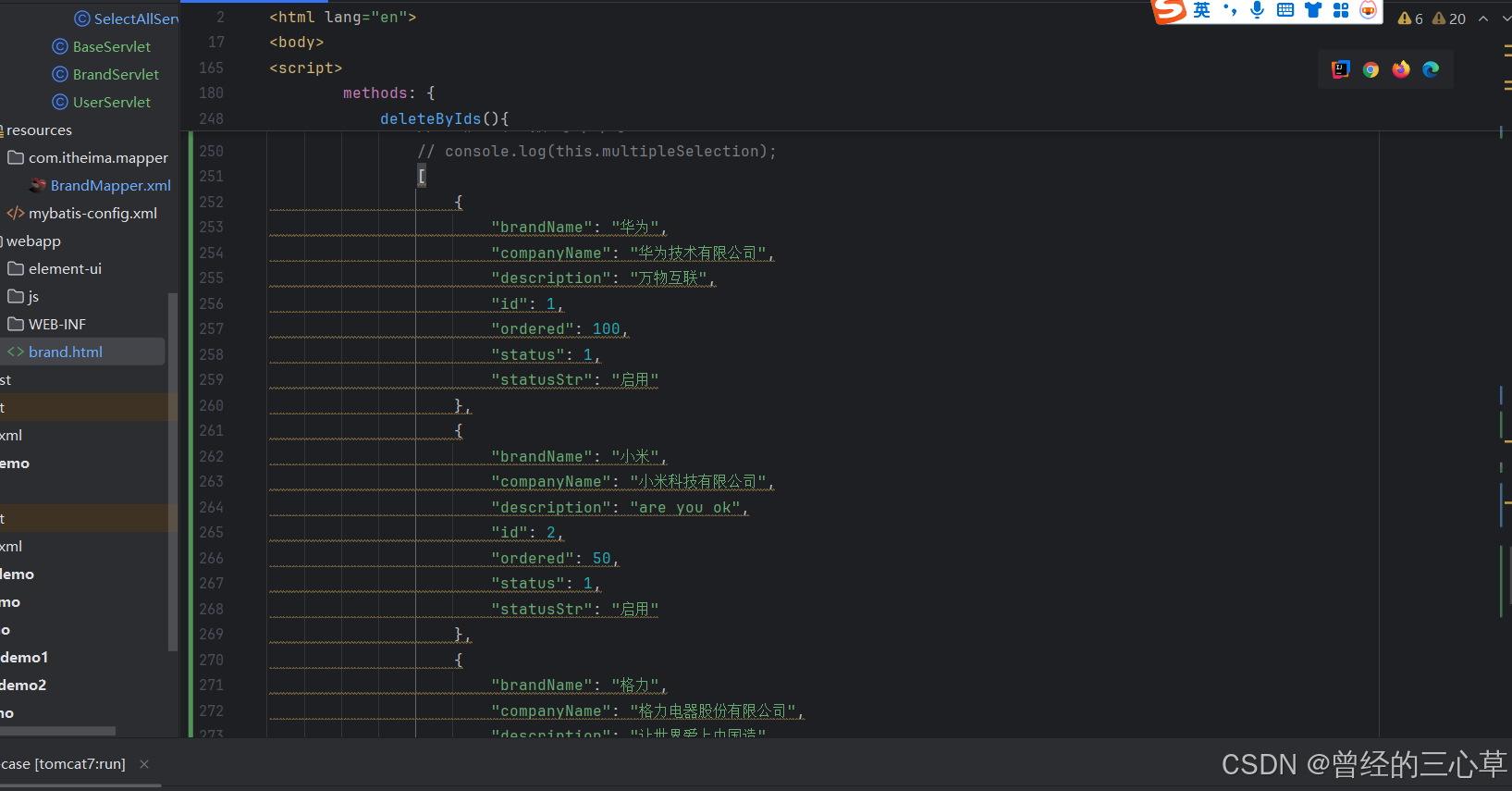Image resolution: width=1512 pixels, height=791 pixels.
Task: Select the resources folder
Action: (37, 130)
